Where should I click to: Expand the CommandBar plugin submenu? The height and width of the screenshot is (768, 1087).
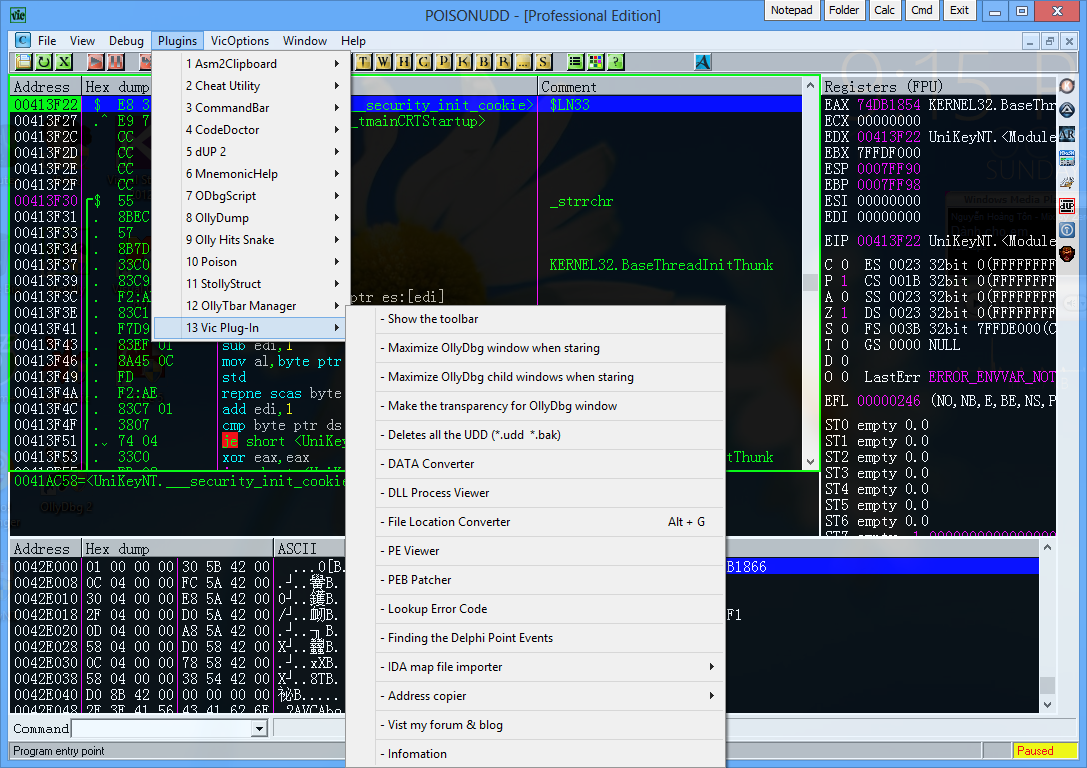point(251,108)
